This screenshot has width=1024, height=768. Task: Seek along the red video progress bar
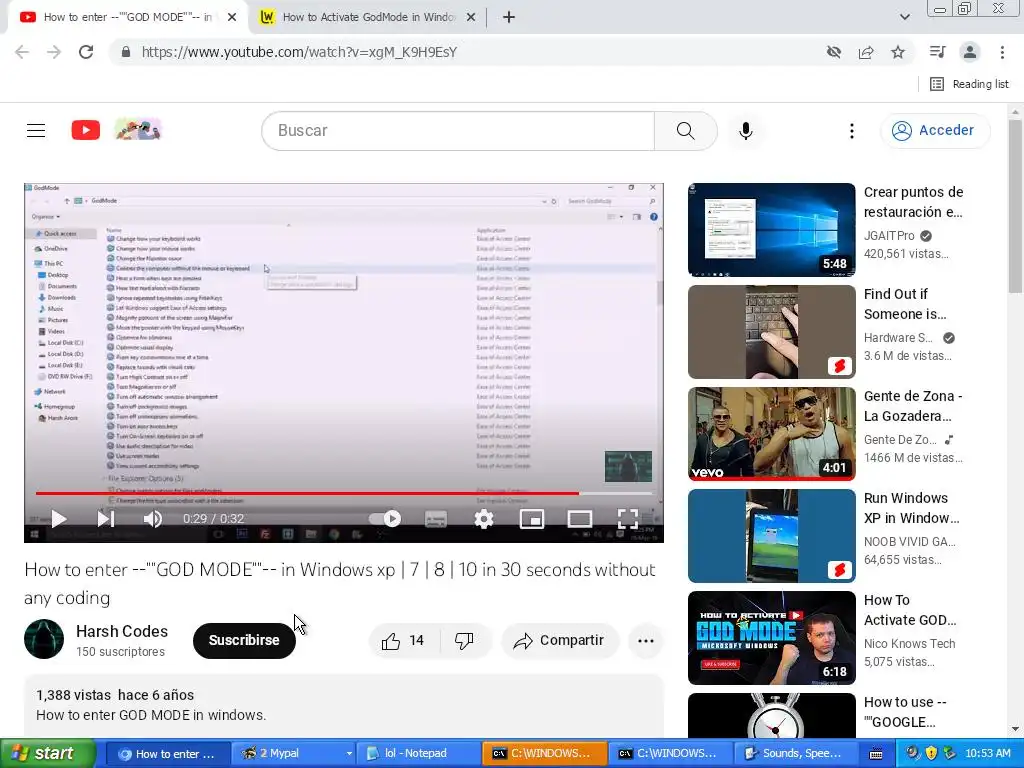point(344,494)
